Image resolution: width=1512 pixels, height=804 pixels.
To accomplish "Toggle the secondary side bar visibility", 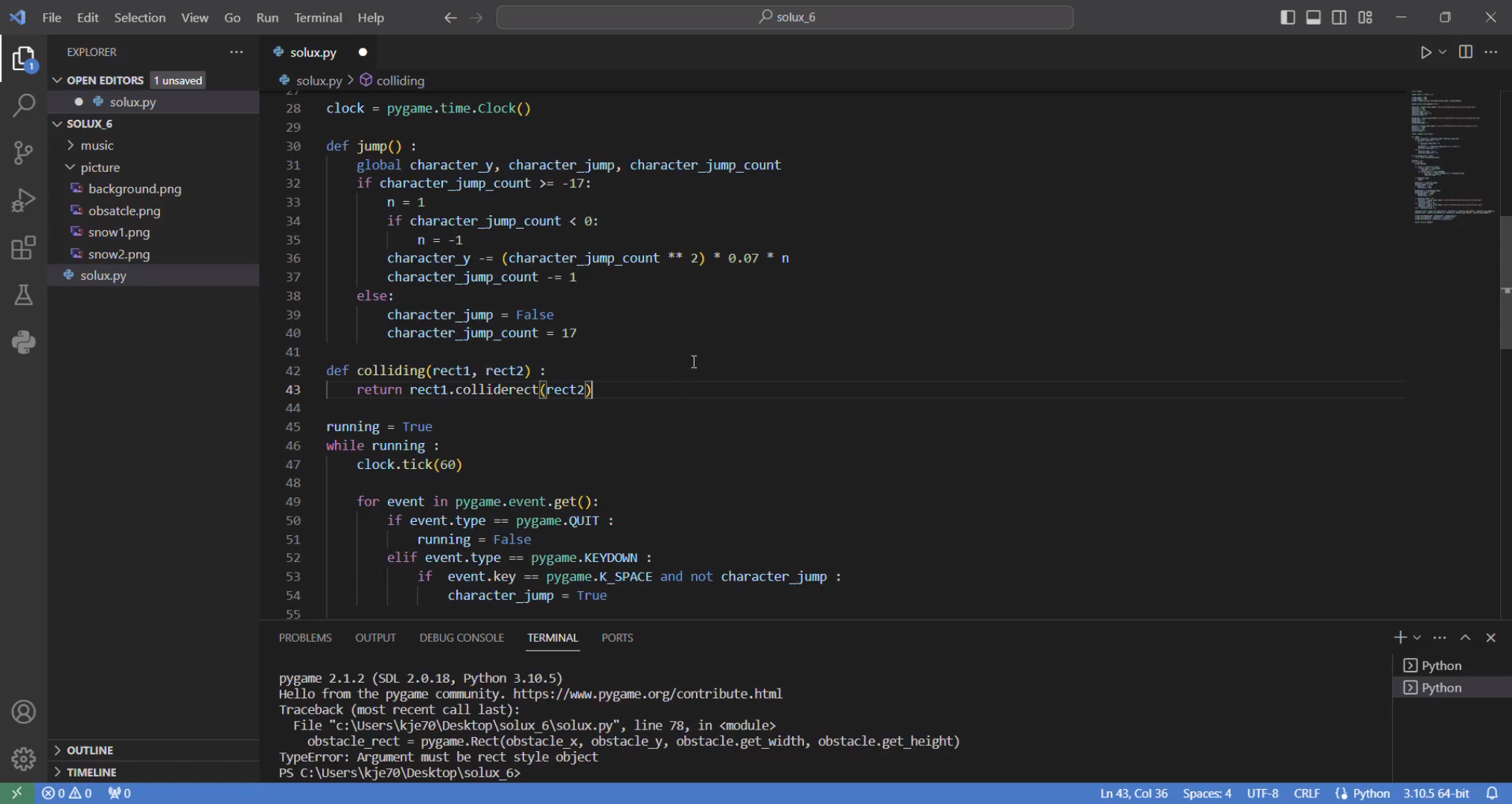I will (1339, 17).
